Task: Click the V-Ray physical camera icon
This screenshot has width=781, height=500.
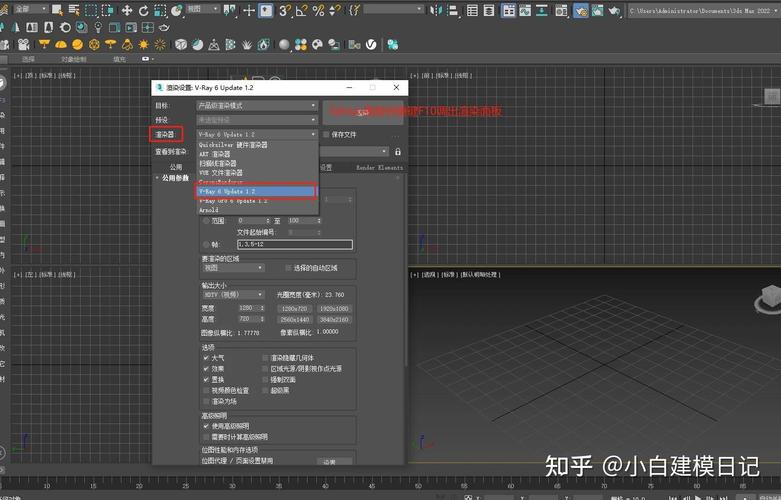Action: tap(23, 45)
